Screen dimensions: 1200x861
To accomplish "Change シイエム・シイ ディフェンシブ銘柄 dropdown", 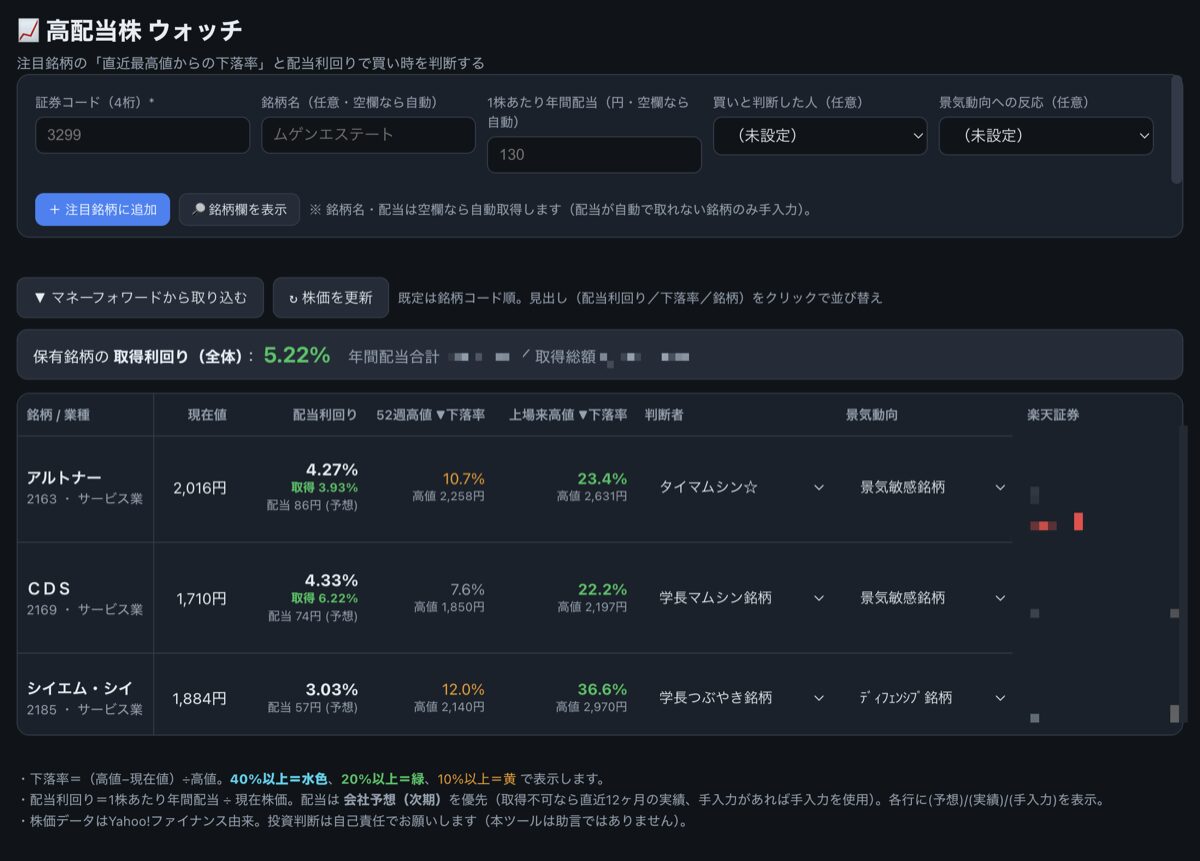I will pos(932,698).
